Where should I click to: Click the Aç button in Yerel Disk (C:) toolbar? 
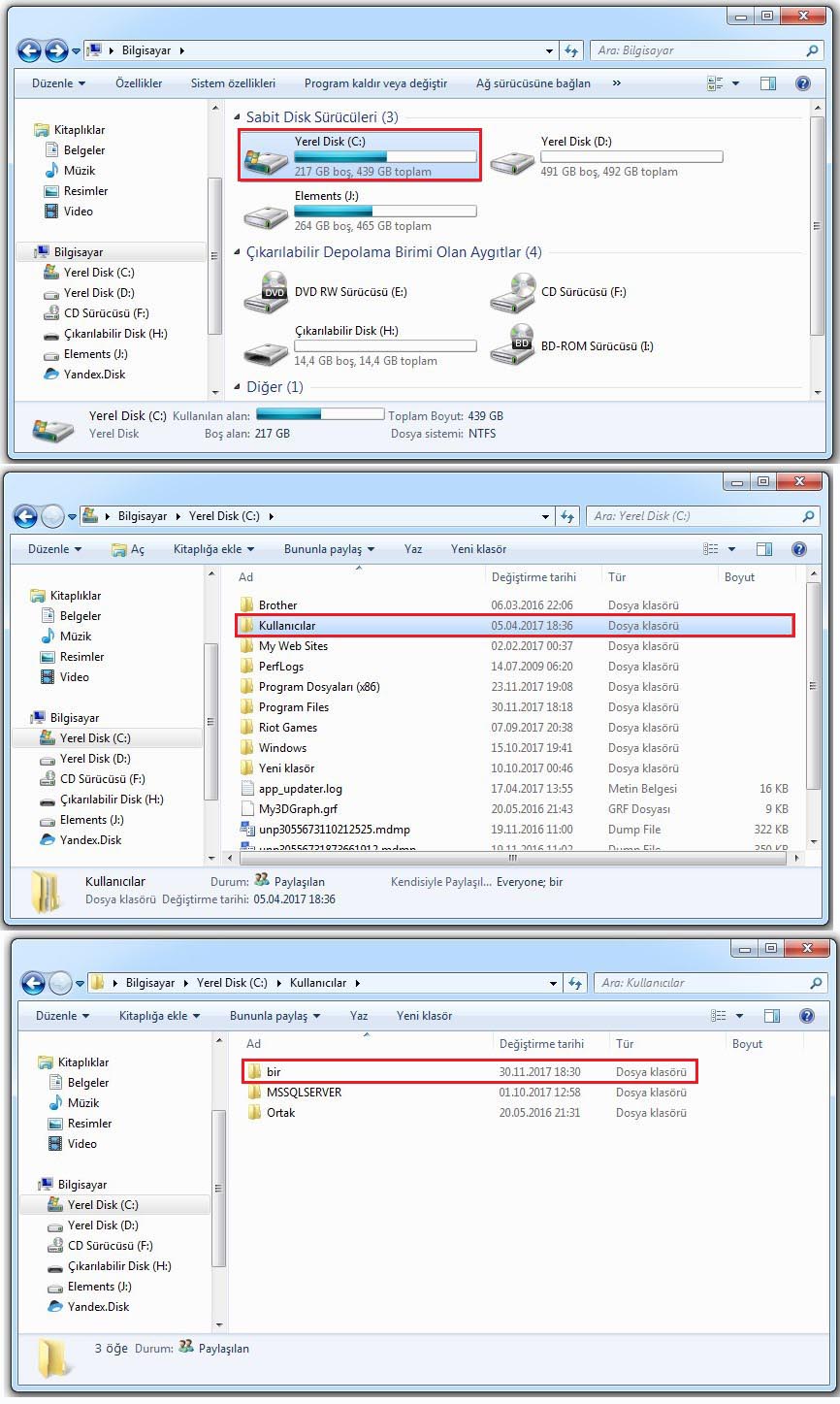pos(128,549)
